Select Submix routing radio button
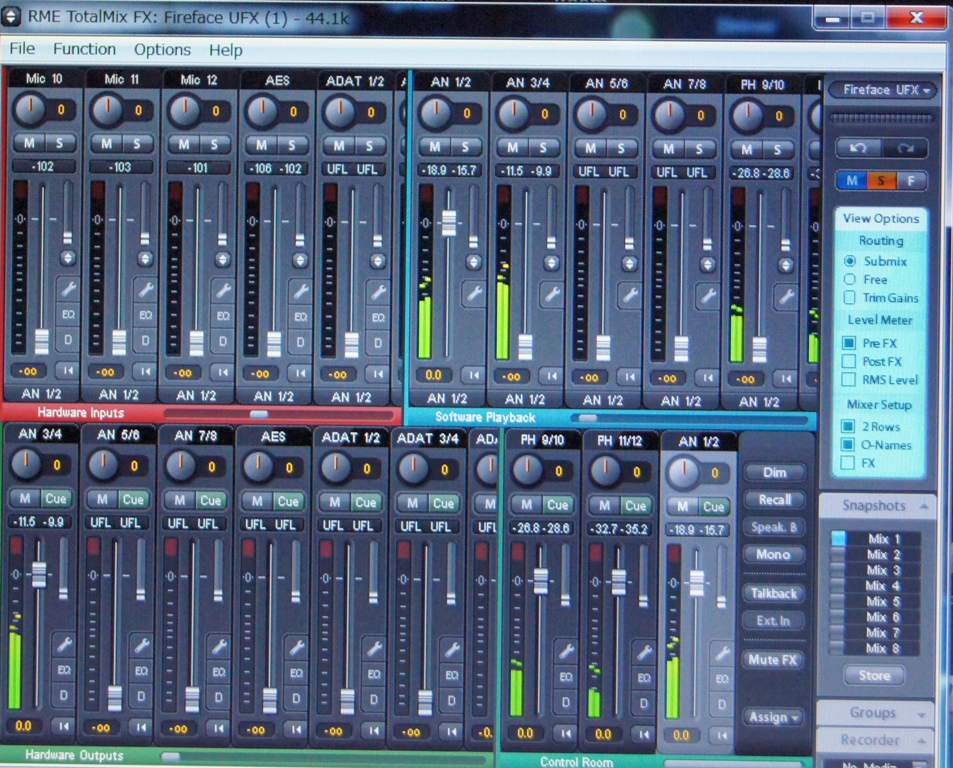 coord(850,261)
